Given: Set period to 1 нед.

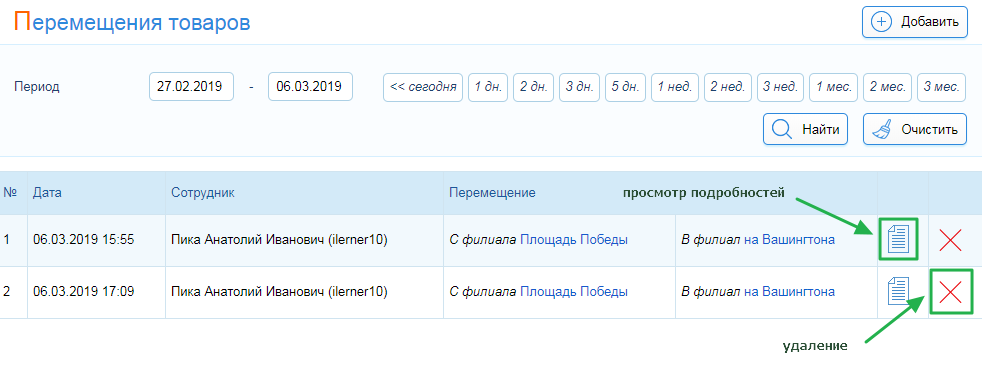Looking at the screenshot, I should pyautogui.click(x=674, y=87).
